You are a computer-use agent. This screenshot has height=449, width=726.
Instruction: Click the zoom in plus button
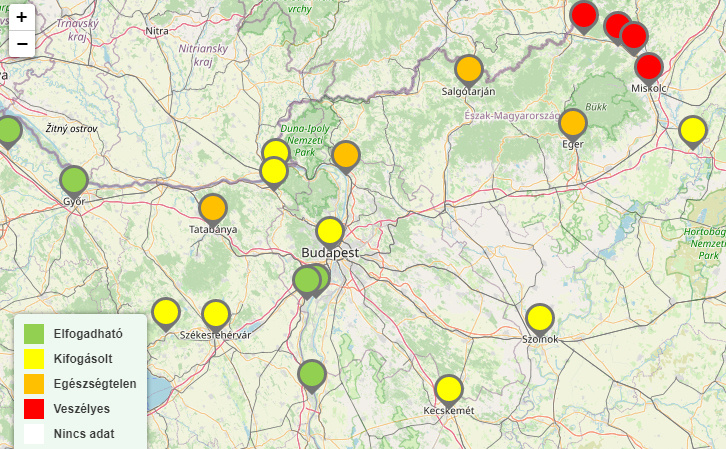[x=21, y=17]
